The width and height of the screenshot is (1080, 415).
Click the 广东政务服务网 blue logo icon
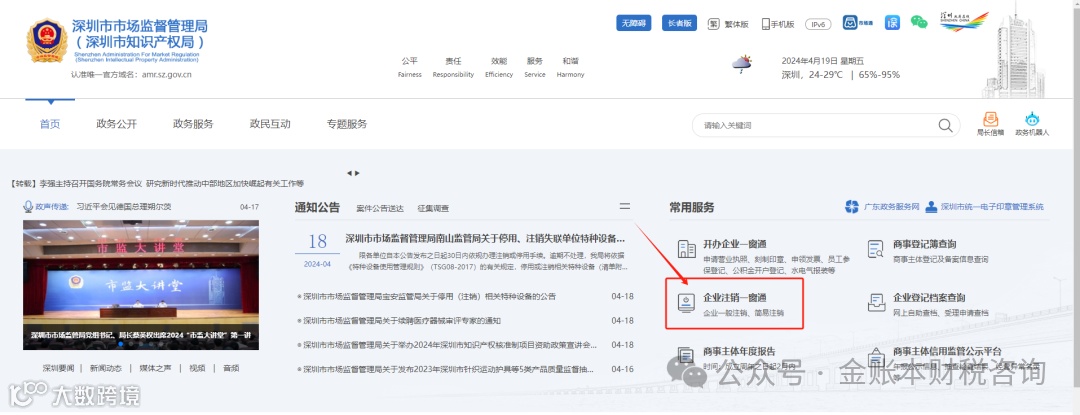[852, 207]
